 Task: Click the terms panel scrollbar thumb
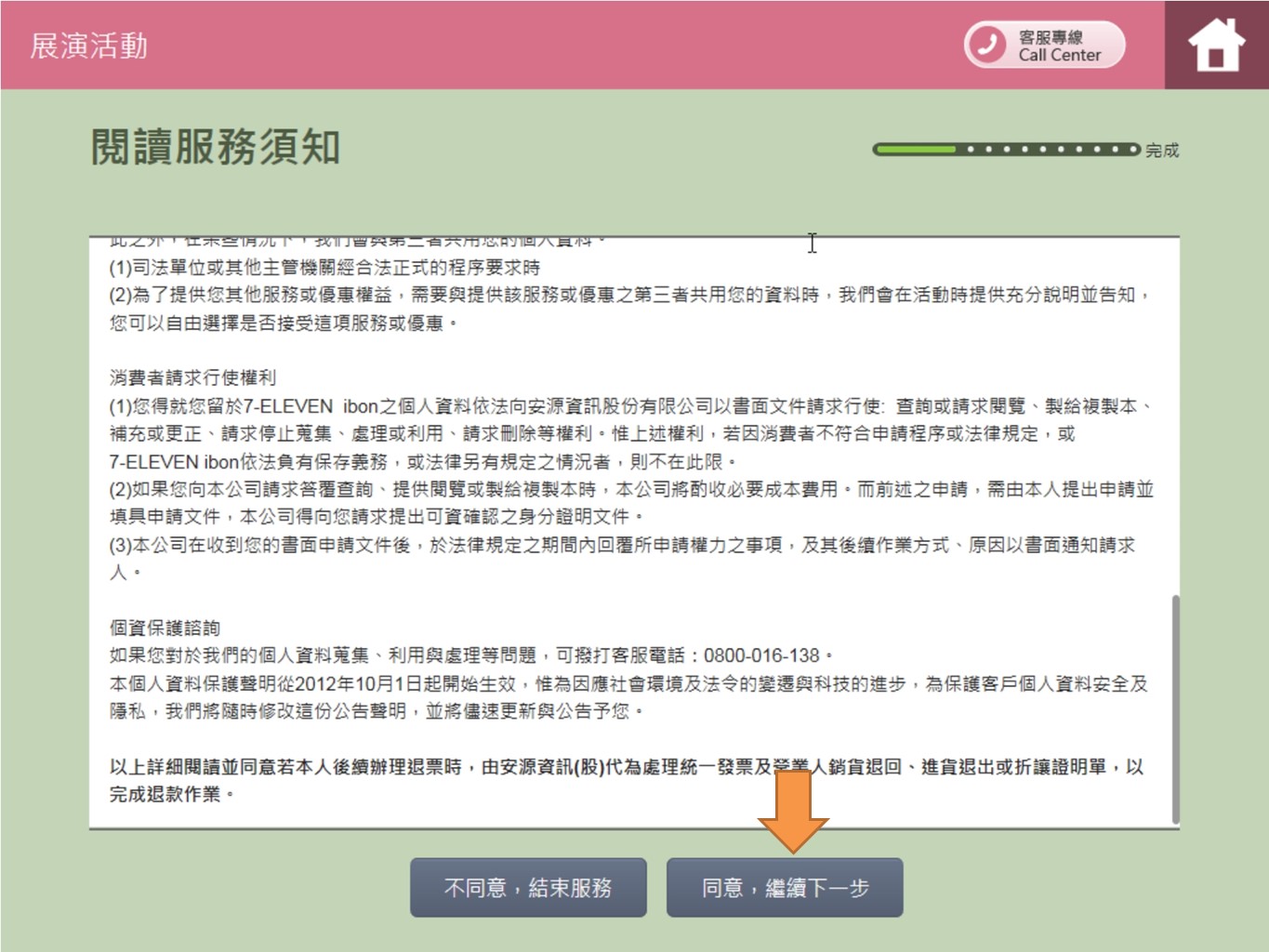click(x=1175, y=707)
